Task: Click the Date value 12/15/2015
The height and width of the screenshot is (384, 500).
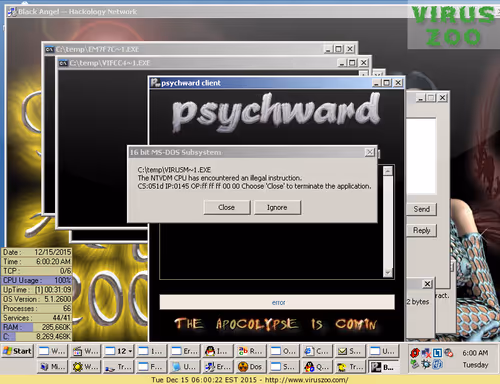Action: [53, 252]
